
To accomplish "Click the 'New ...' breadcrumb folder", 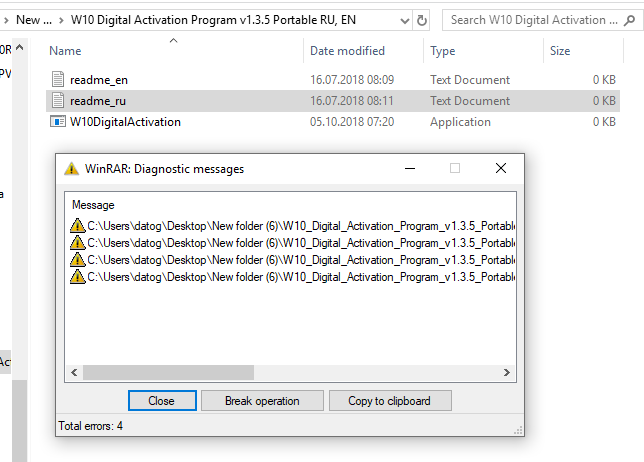I will [34, 20].
